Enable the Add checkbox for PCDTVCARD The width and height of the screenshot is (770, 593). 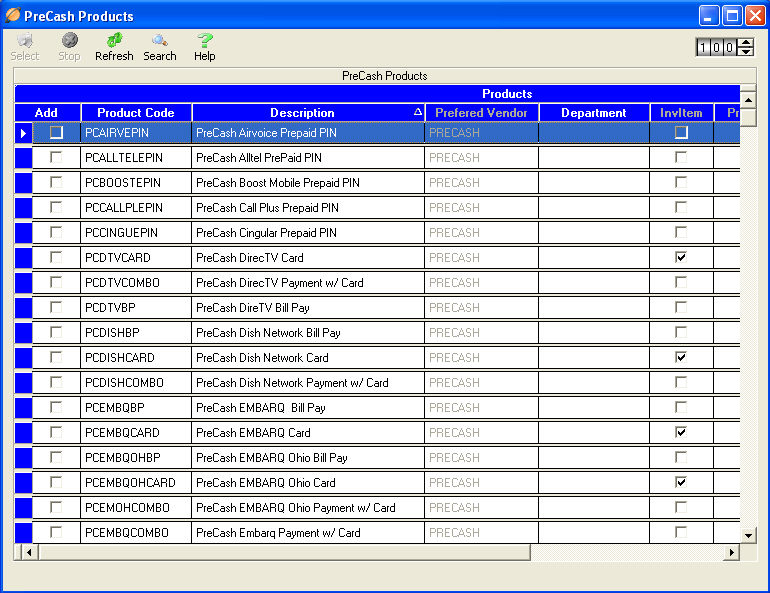pyautogui.click(x=56, y=257)
